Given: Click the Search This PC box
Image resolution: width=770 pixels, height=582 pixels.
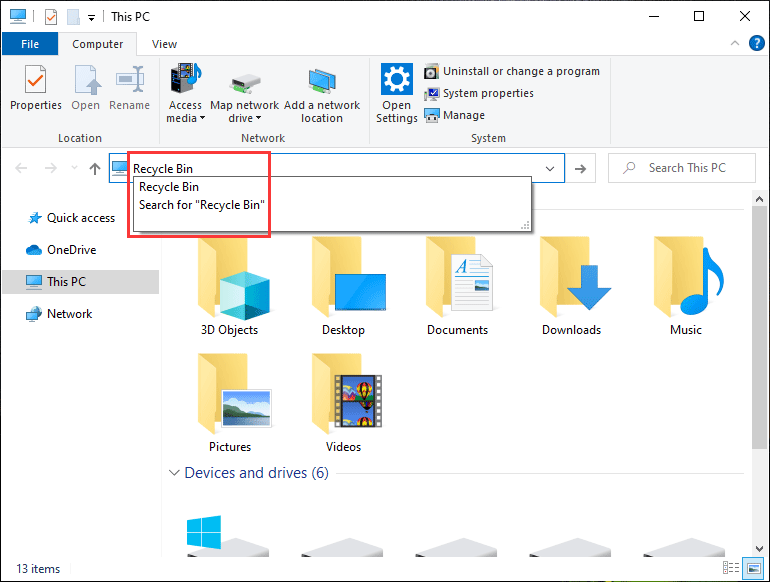Looking at the screenshot, I should pyautogui.click(x=682, y=168).
